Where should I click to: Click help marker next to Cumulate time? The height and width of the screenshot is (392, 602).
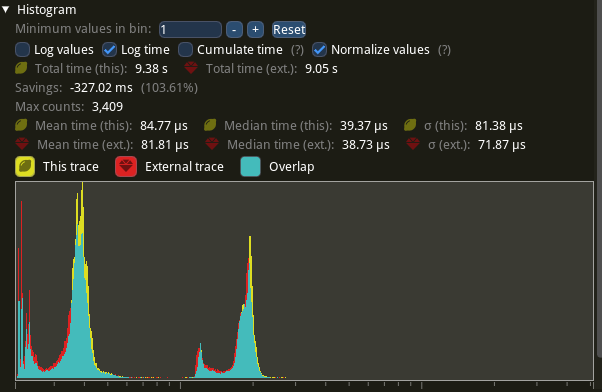(297, 50)
